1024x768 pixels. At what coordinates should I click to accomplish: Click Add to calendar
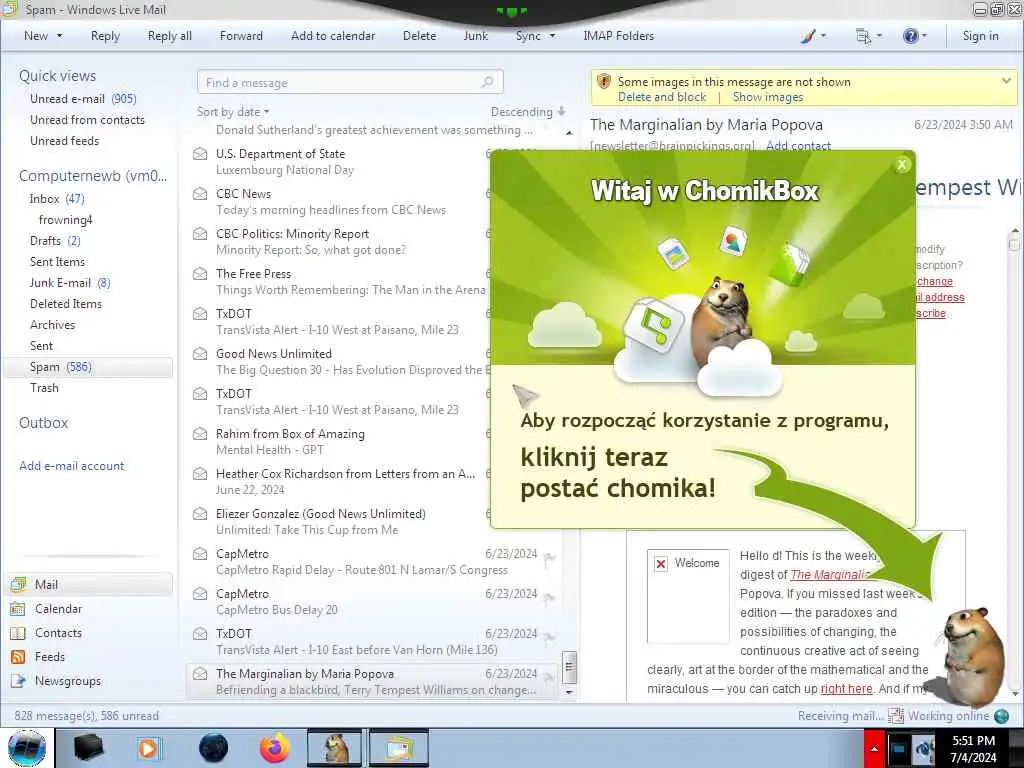point(333,36)
